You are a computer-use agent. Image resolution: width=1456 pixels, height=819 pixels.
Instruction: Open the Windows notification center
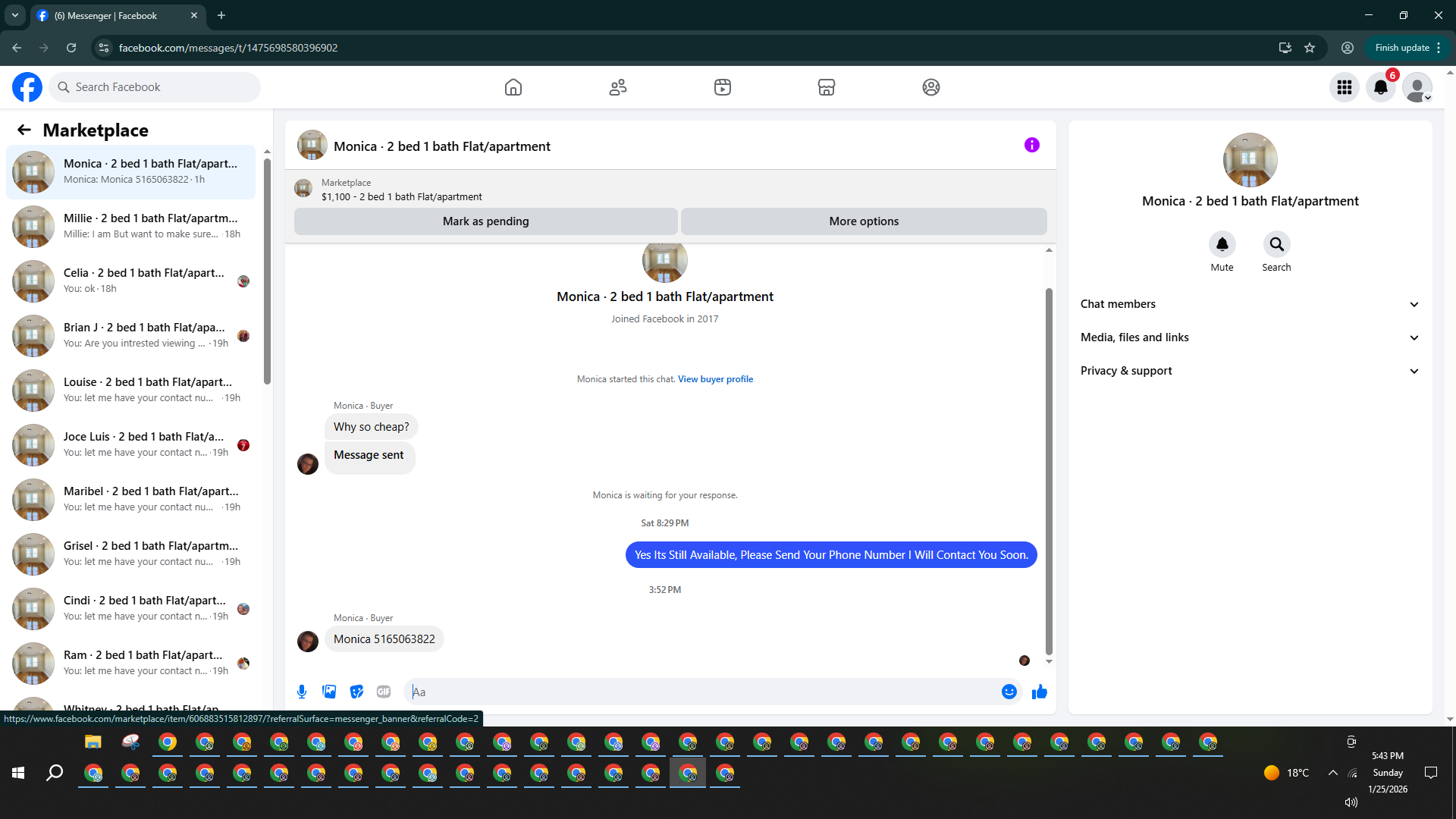1431,773
